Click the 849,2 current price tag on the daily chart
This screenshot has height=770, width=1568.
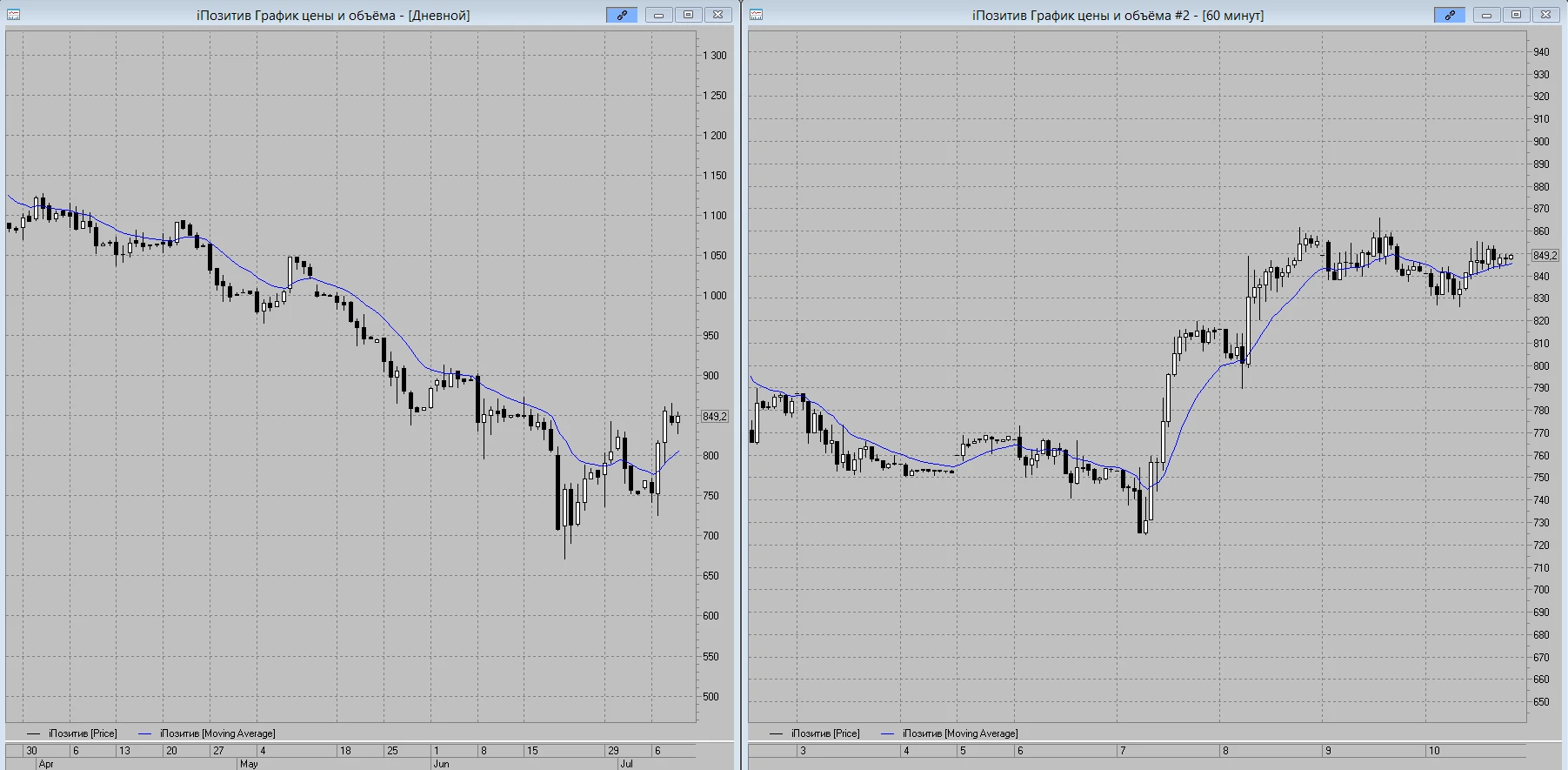pos(715,417)
